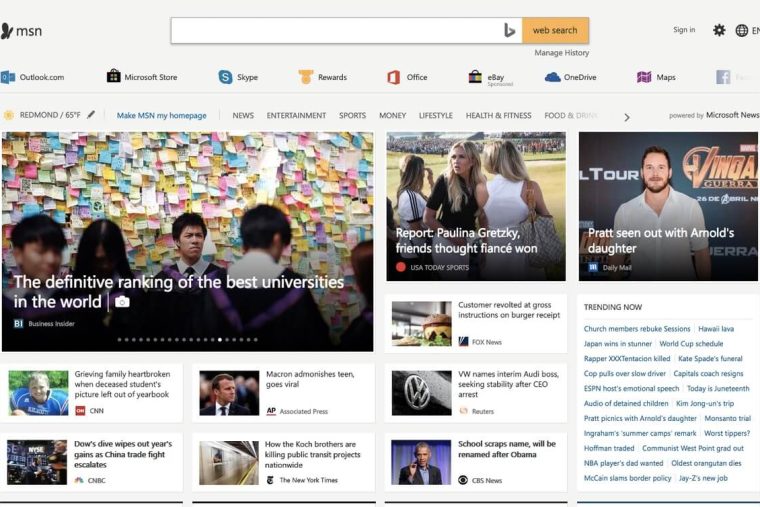Screen dimensions: 760x507
Task: Click the FOX News source icon
Action: 463,342
